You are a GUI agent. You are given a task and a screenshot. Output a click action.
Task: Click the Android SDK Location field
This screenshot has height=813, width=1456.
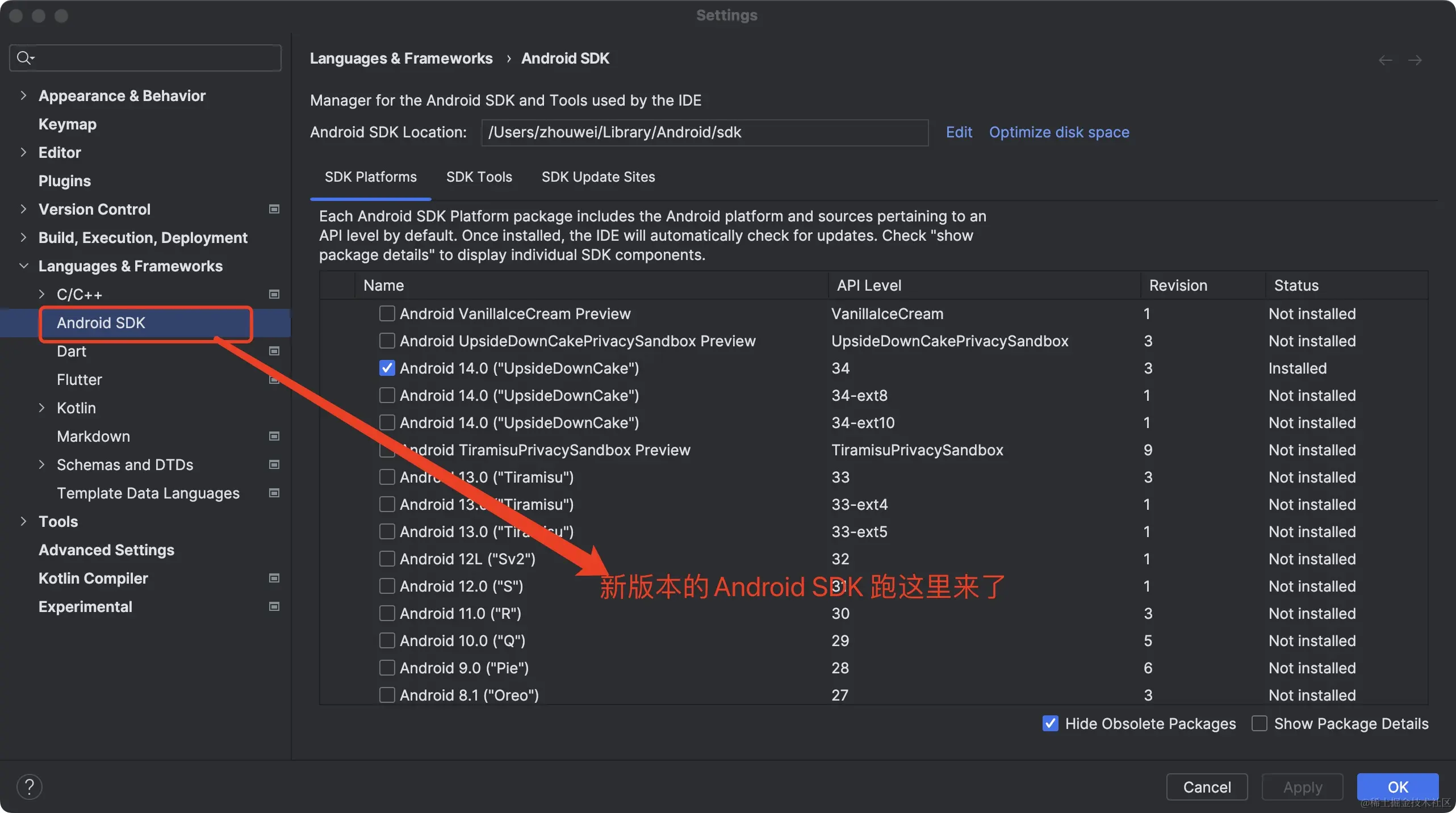point(704,132)
